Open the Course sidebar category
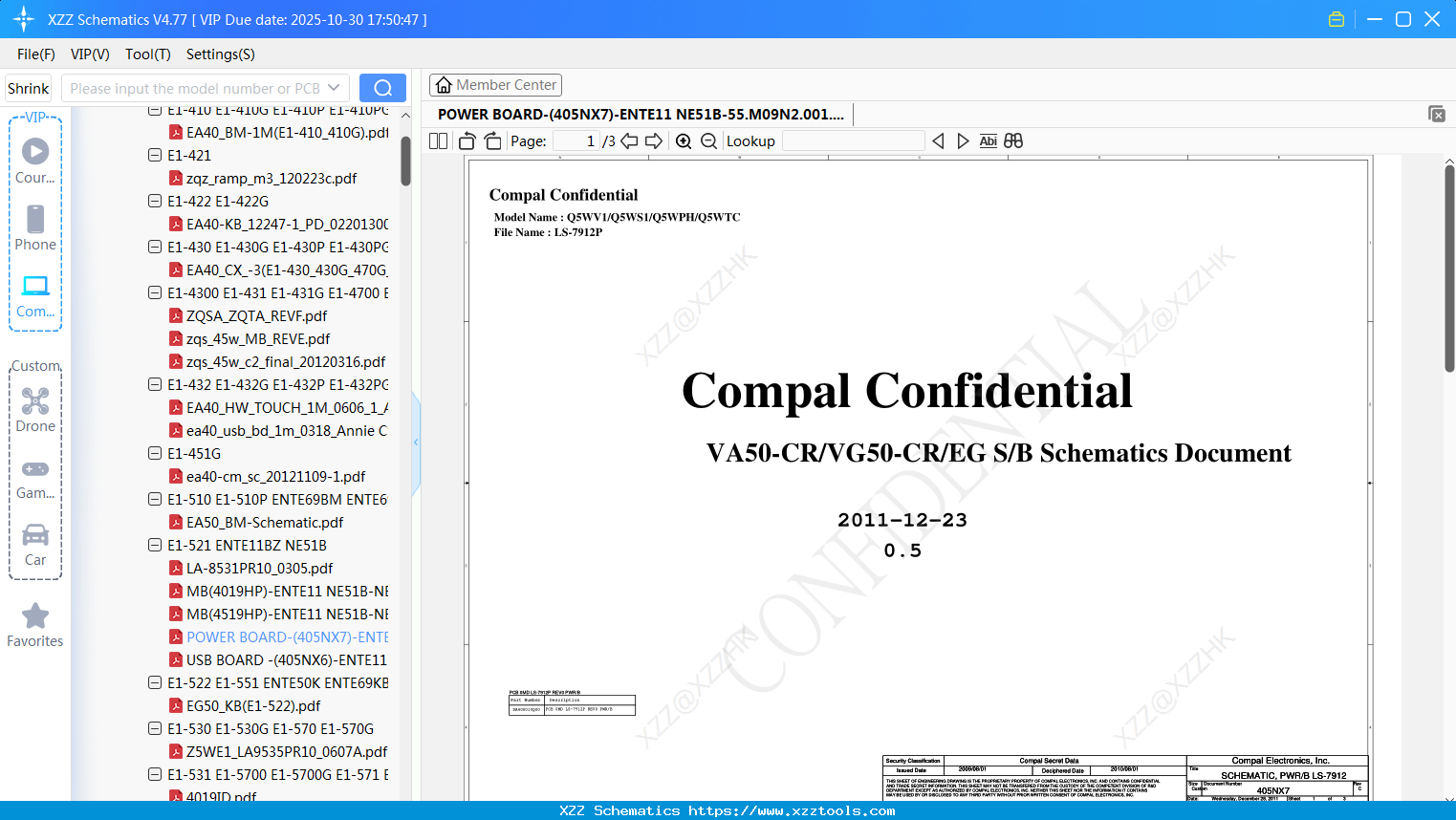Image resolution: width=1456 pixels, height=820 pixels. click(x=35, y=161)
